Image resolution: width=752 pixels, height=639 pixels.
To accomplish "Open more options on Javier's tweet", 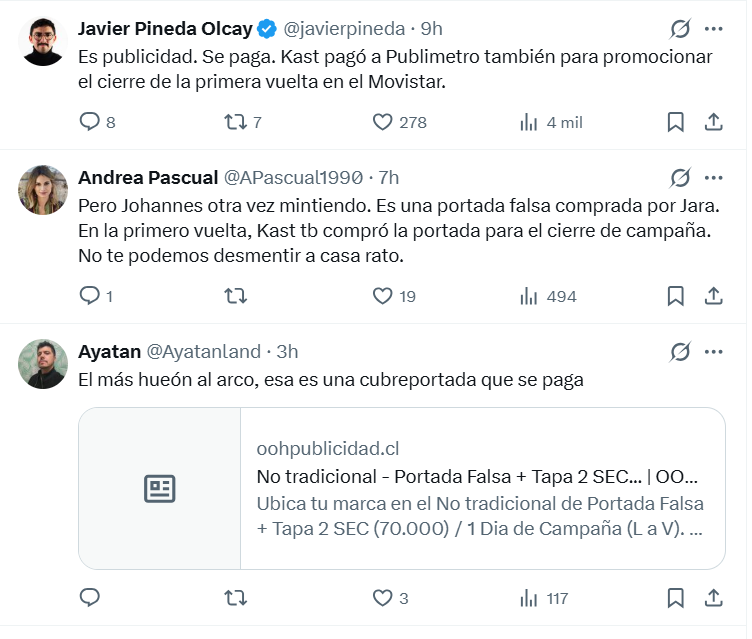I will click(x=714, y=29).
